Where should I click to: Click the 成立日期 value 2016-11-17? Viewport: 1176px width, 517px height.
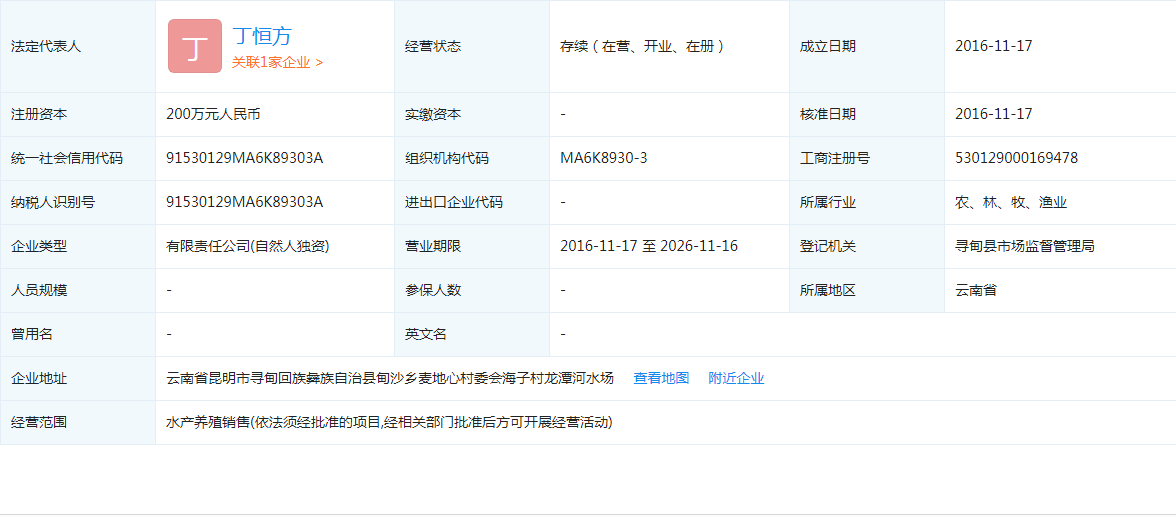coord(993,46)
